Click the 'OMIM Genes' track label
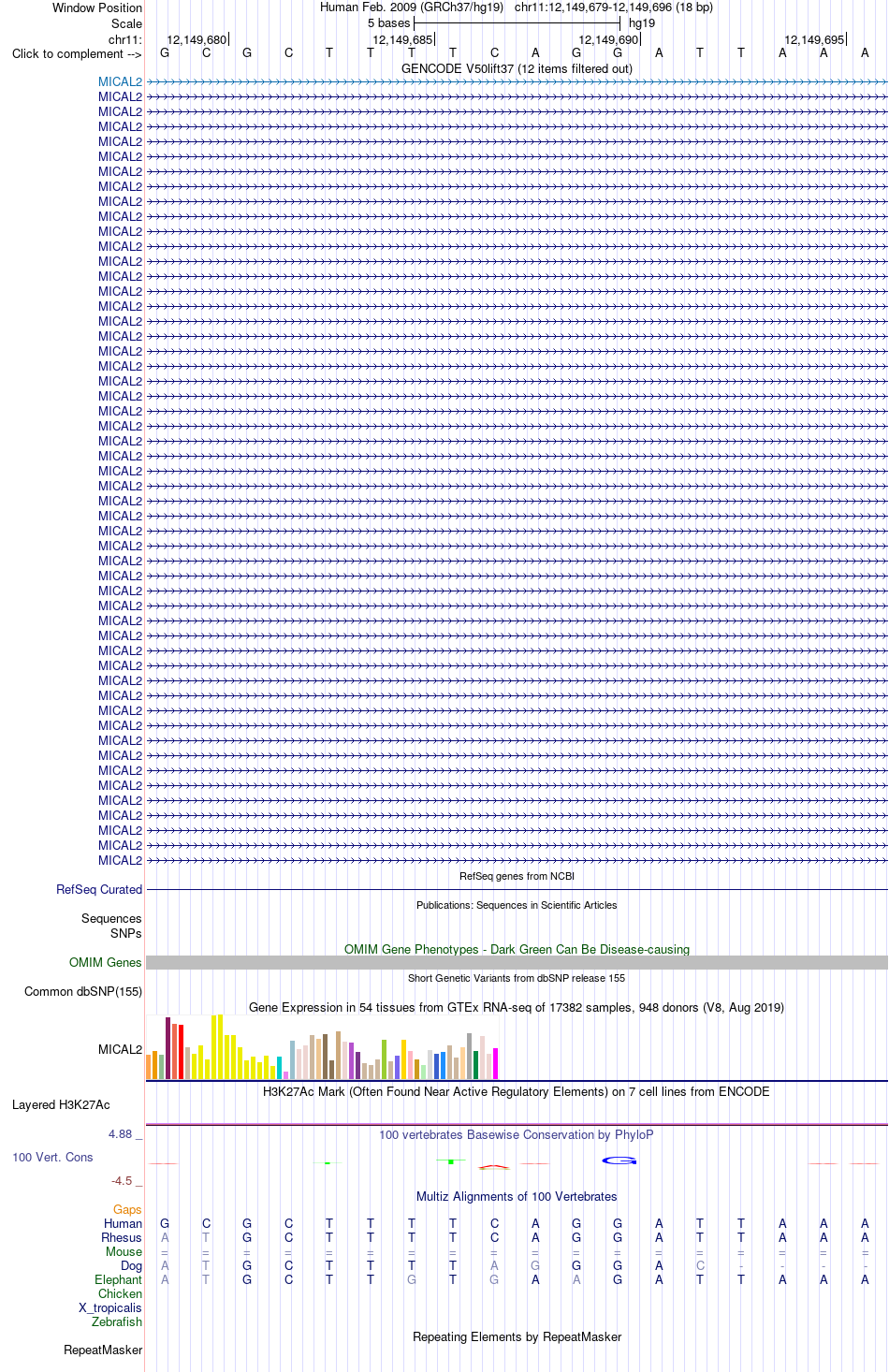The height and width of the screenshot is (1372, 889). tap(106, 963)
